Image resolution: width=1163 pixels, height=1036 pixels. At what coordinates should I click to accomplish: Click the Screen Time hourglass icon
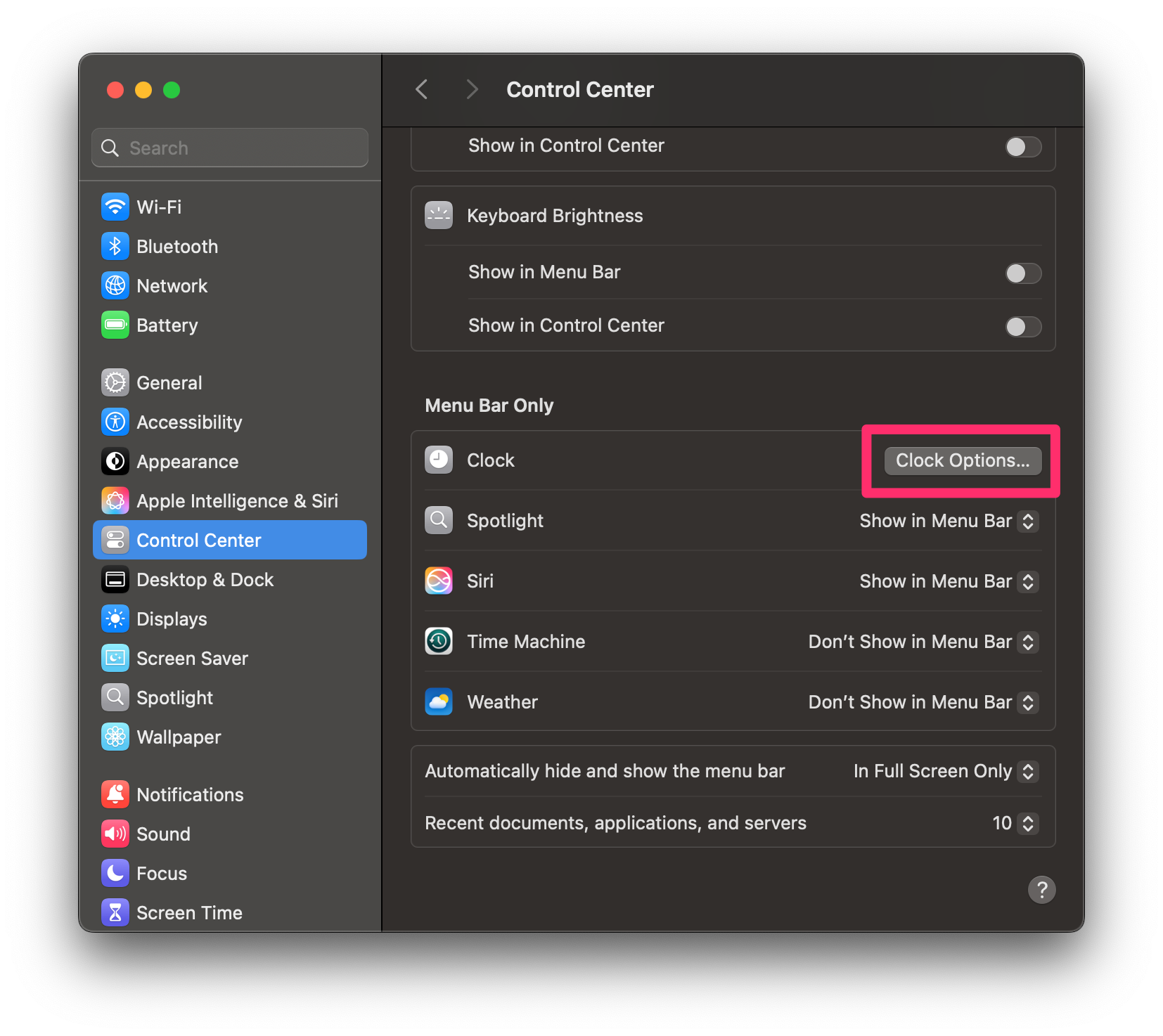115,912
